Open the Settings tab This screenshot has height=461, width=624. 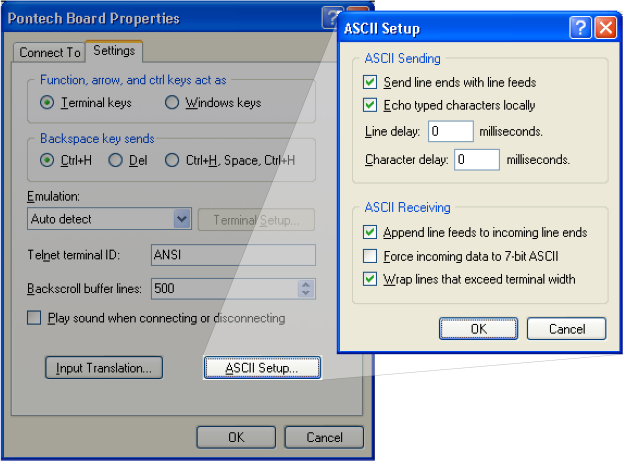[x=113, y=51]
